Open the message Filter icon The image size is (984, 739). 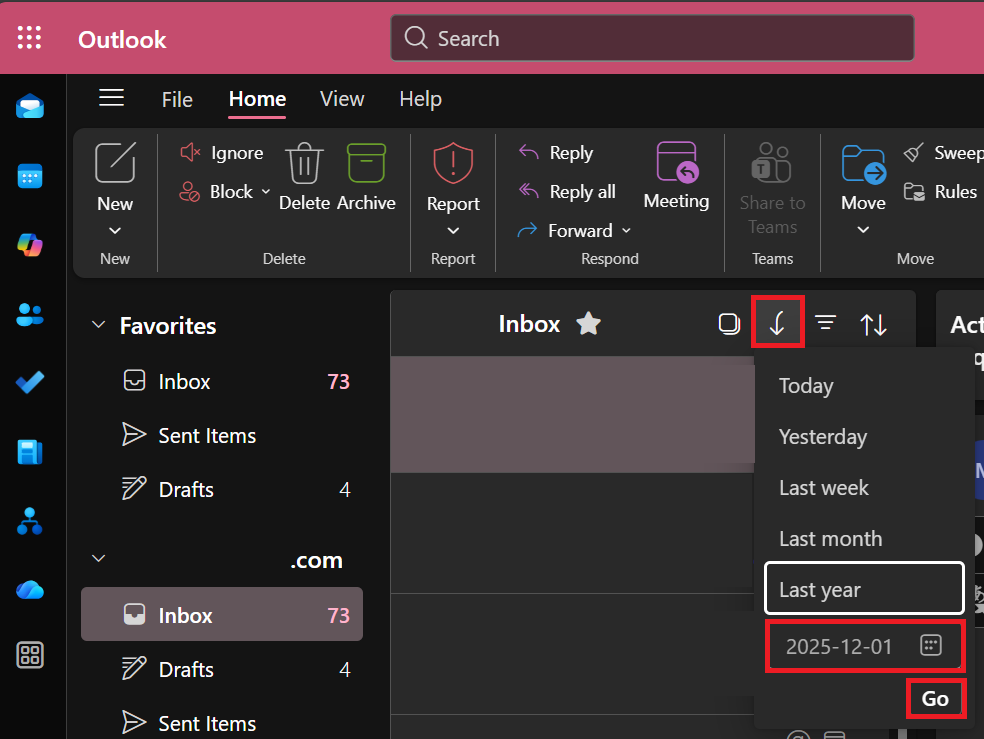coord(825,323)
